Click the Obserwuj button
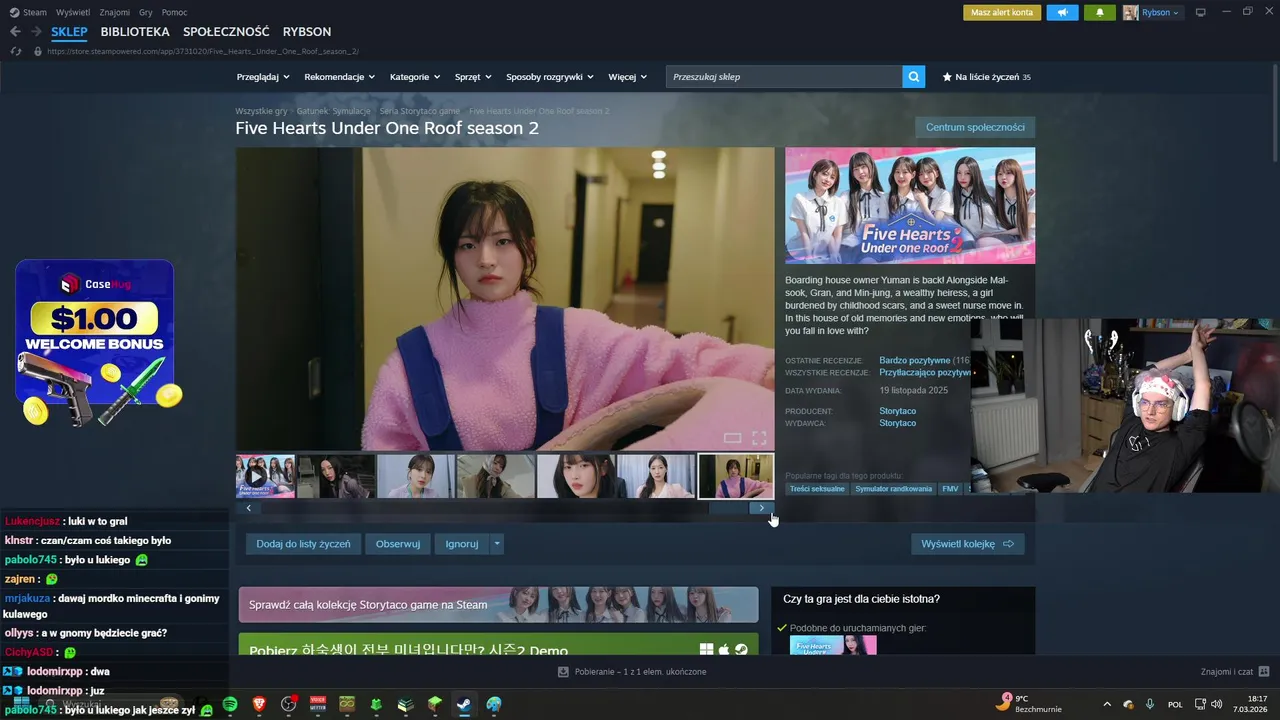 tap(398, 544)
